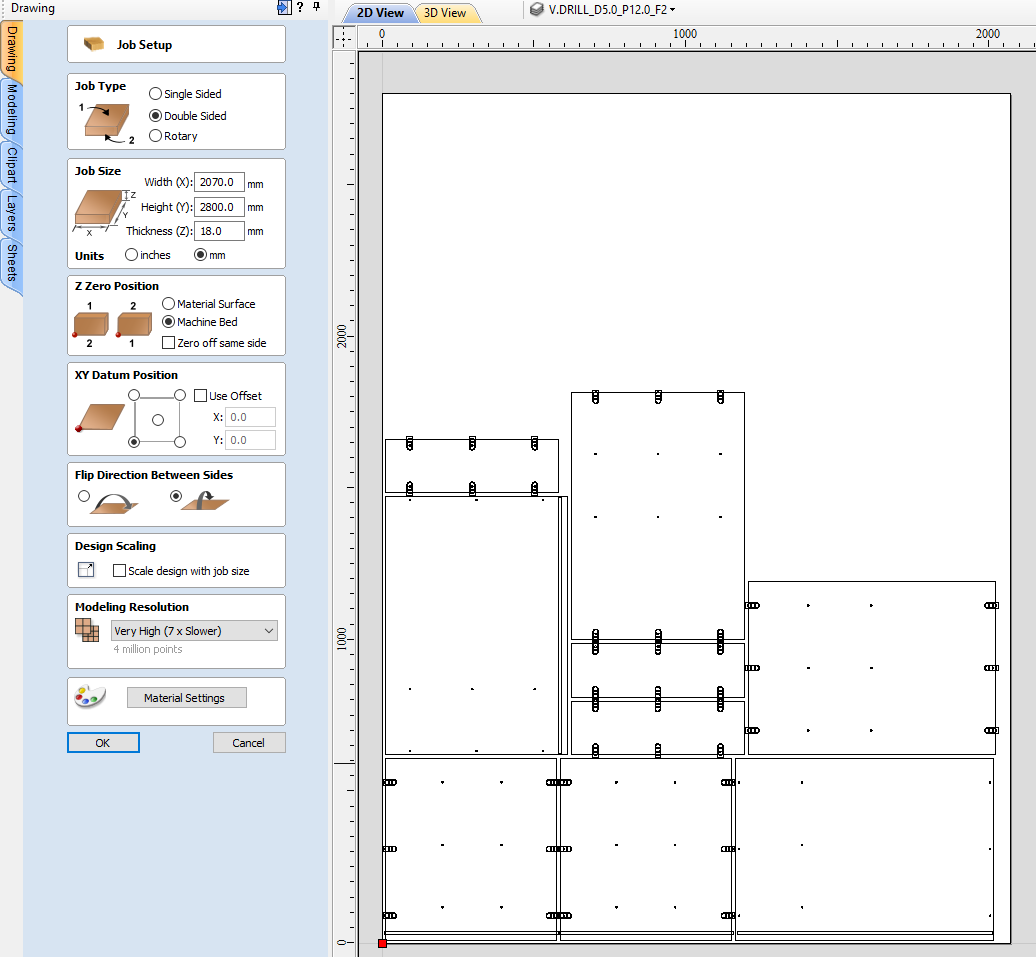Click the Cancel button
Screen dimensions: 1036x957
249,743
